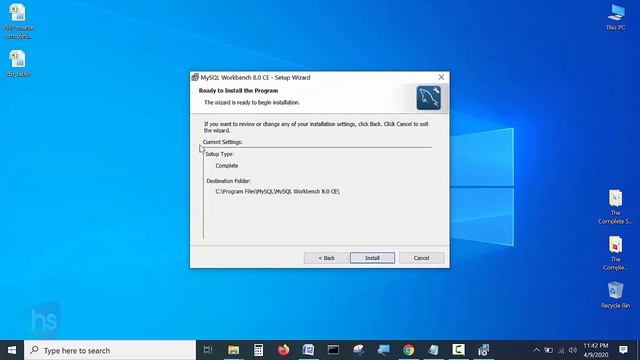640x360 pixels.
Task: Open the Camtasia taskbar icon
Action: point(458,350)
